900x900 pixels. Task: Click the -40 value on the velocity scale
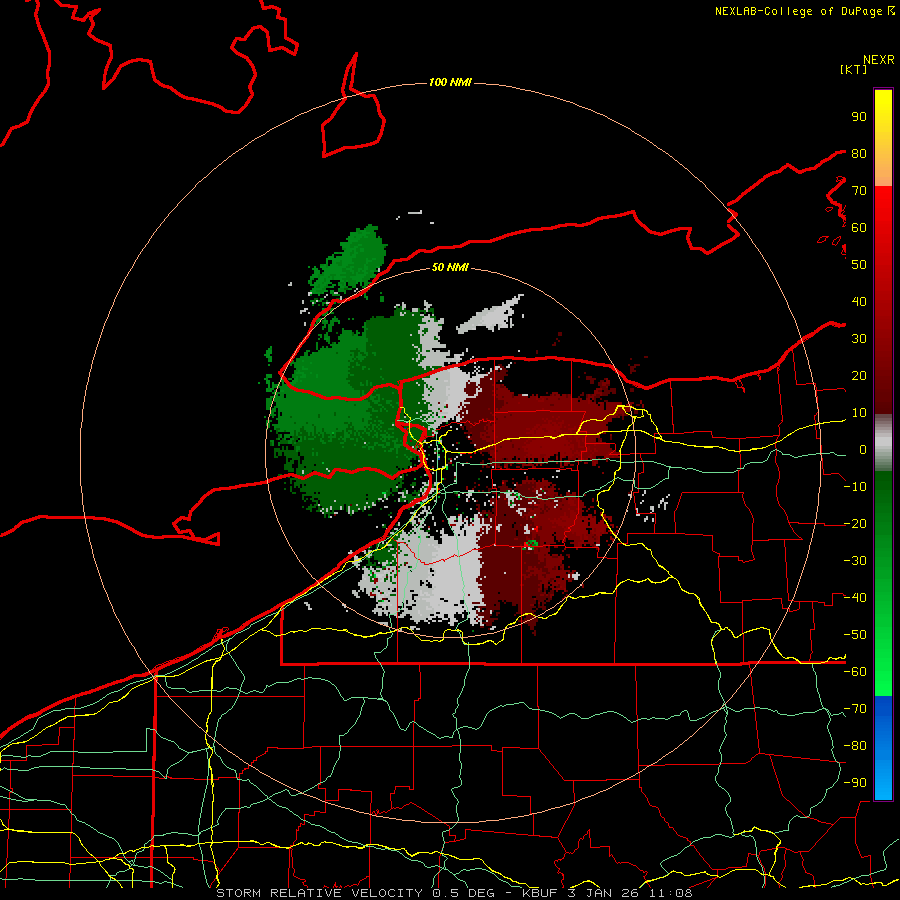pyautogui.click(x=855, y=598)
